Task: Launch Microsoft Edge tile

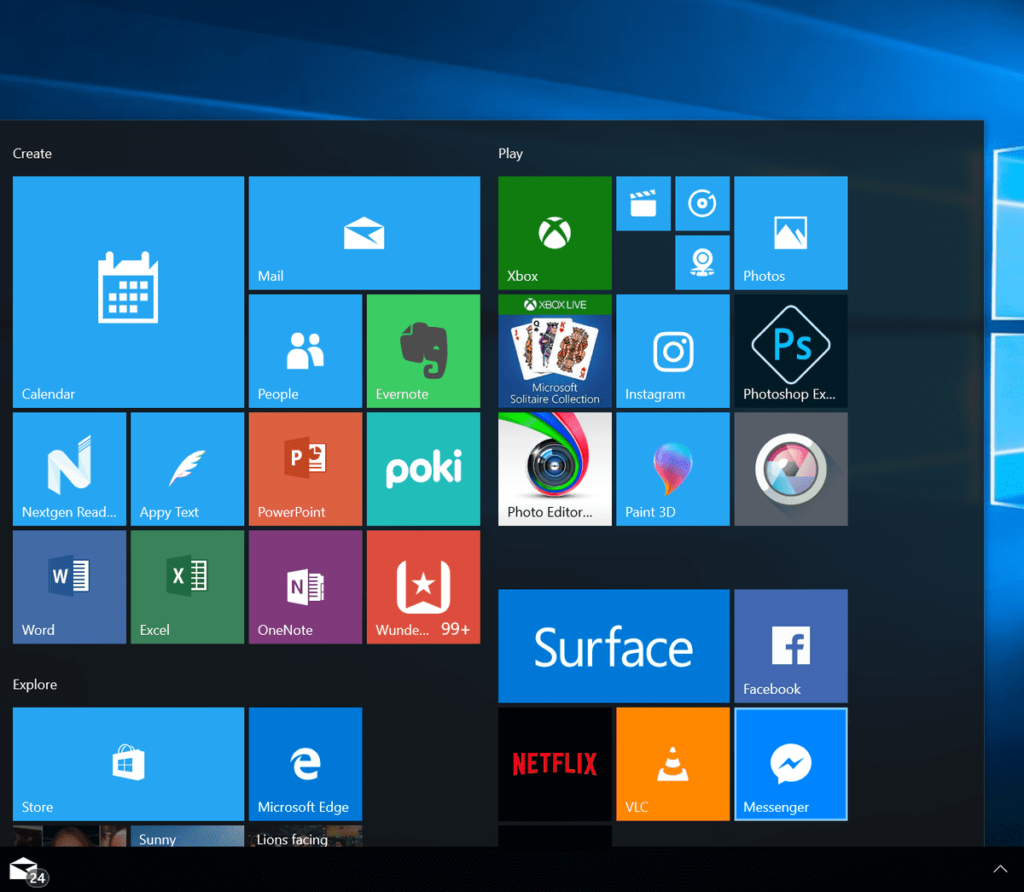Action: pyautogui.click(x=305, y=764)
